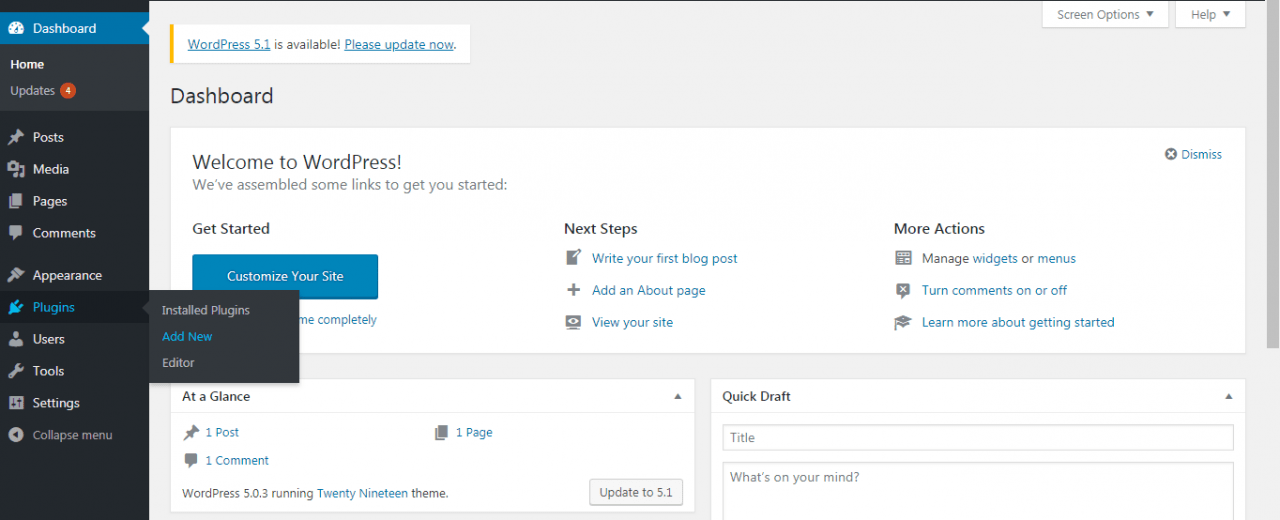Click the Comments bubble icon in sidebar
Image resolution: width=1280 pixels, height=520 pixels.
pos(16,233)
